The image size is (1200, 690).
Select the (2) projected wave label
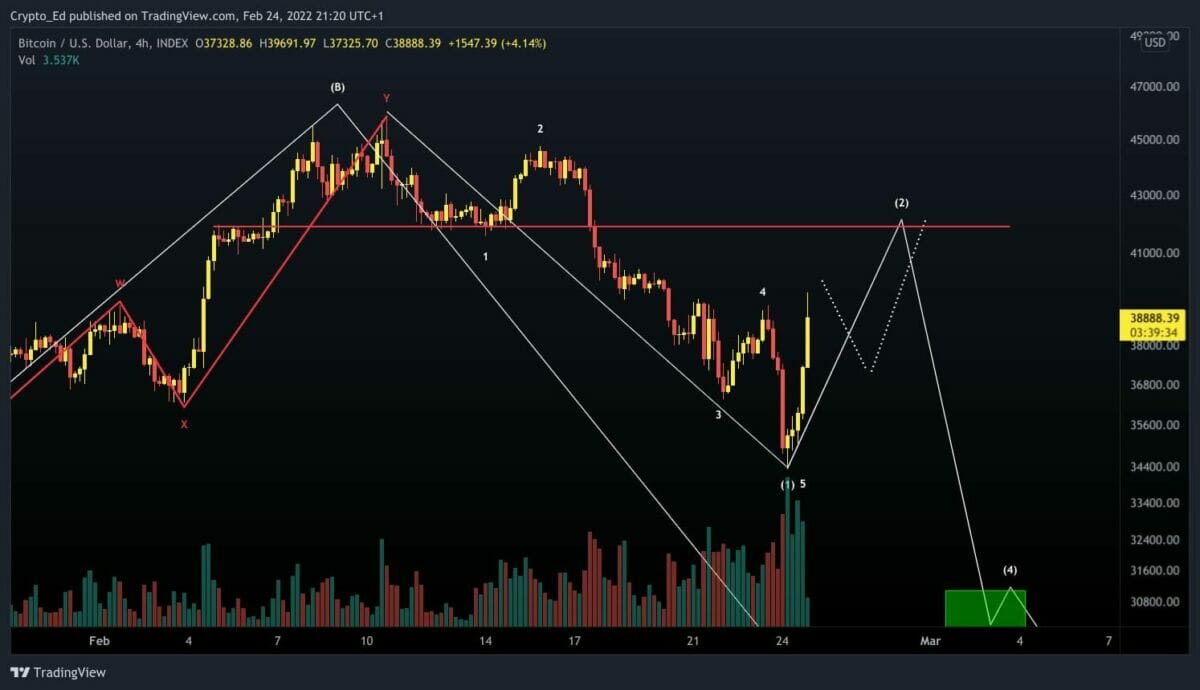(x=901, y=203)
